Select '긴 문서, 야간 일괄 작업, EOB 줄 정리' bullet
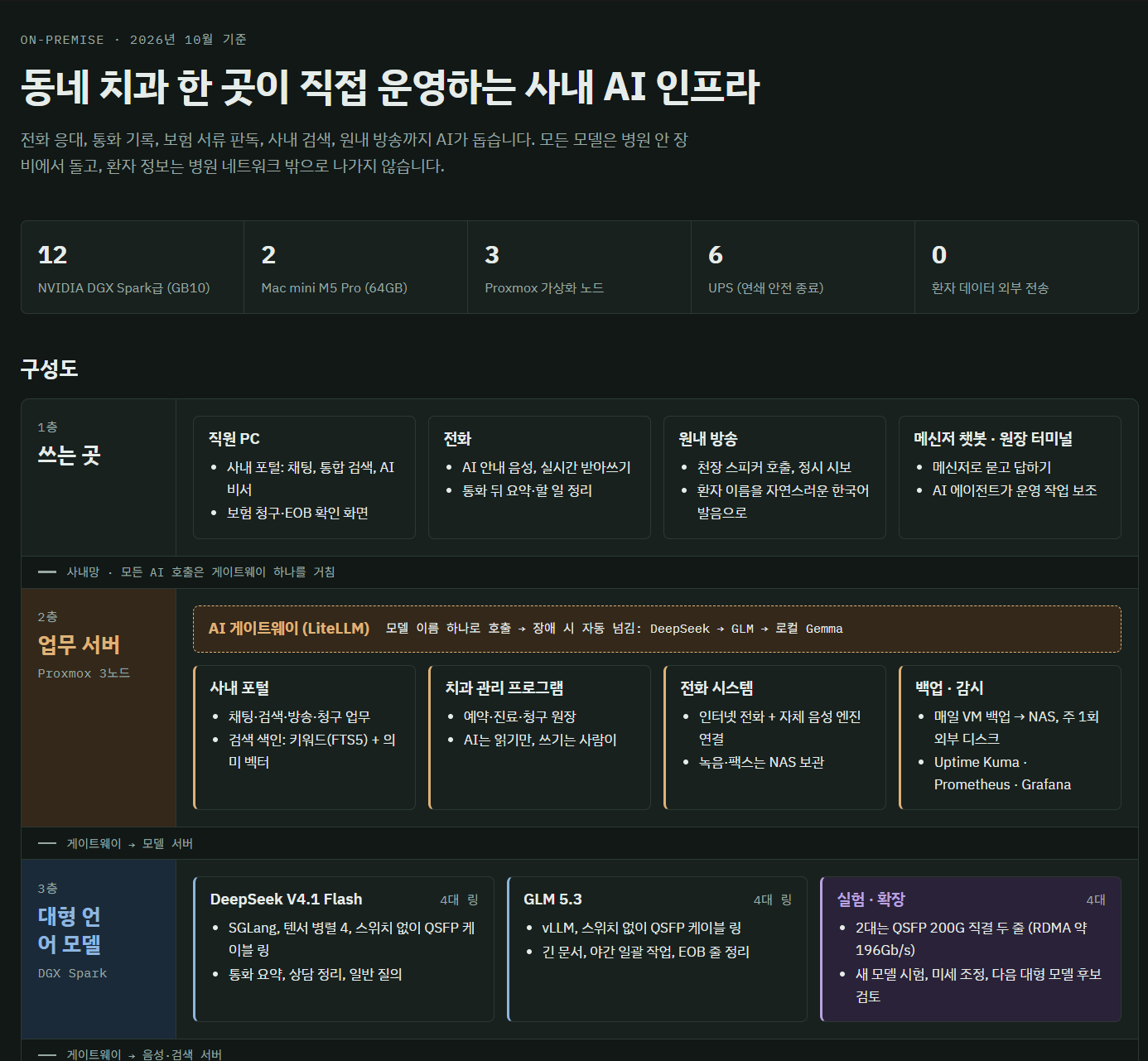This screenshot has height=1061, width=1148. pos(645,952)
